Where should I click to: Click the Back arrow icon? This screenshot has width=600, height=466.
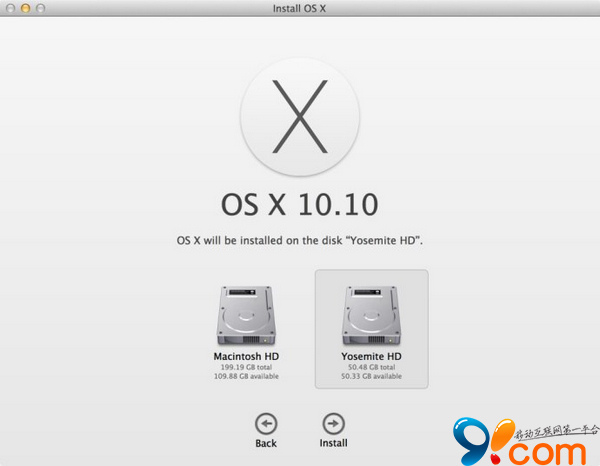coord(266,424)
